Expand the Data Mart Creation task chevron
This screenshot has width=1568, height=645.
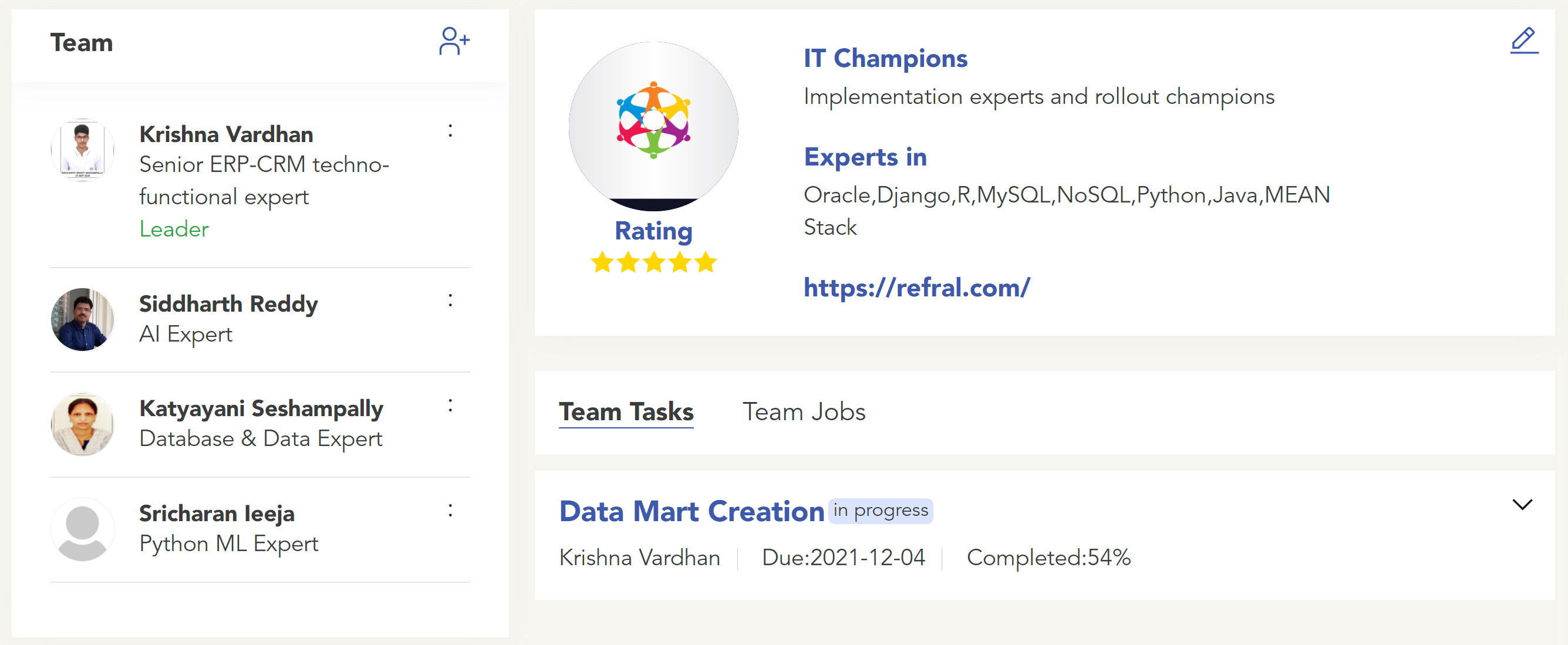tap(1522, 505)
